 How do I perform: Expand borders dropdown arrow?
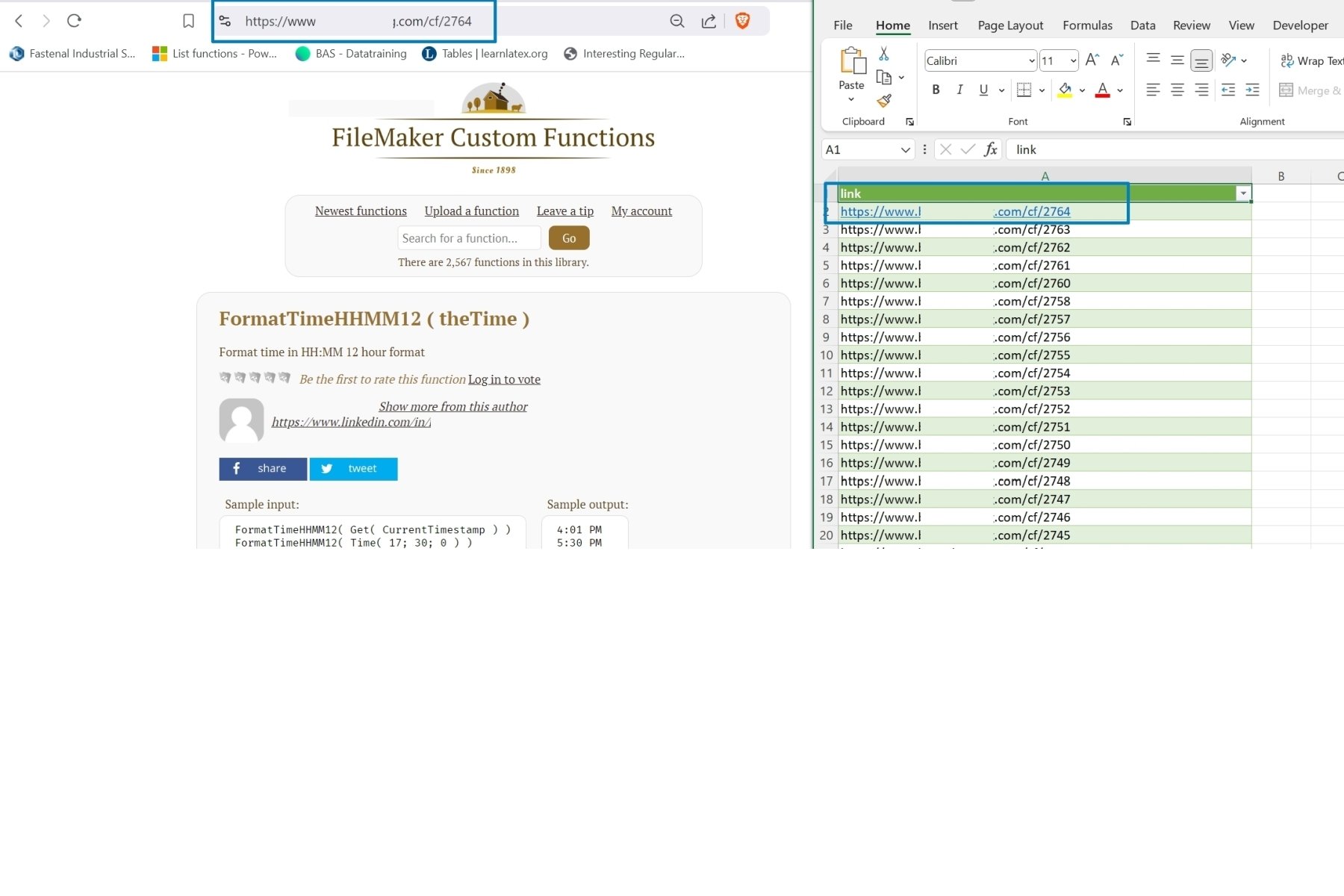[x=1042, y=90]
